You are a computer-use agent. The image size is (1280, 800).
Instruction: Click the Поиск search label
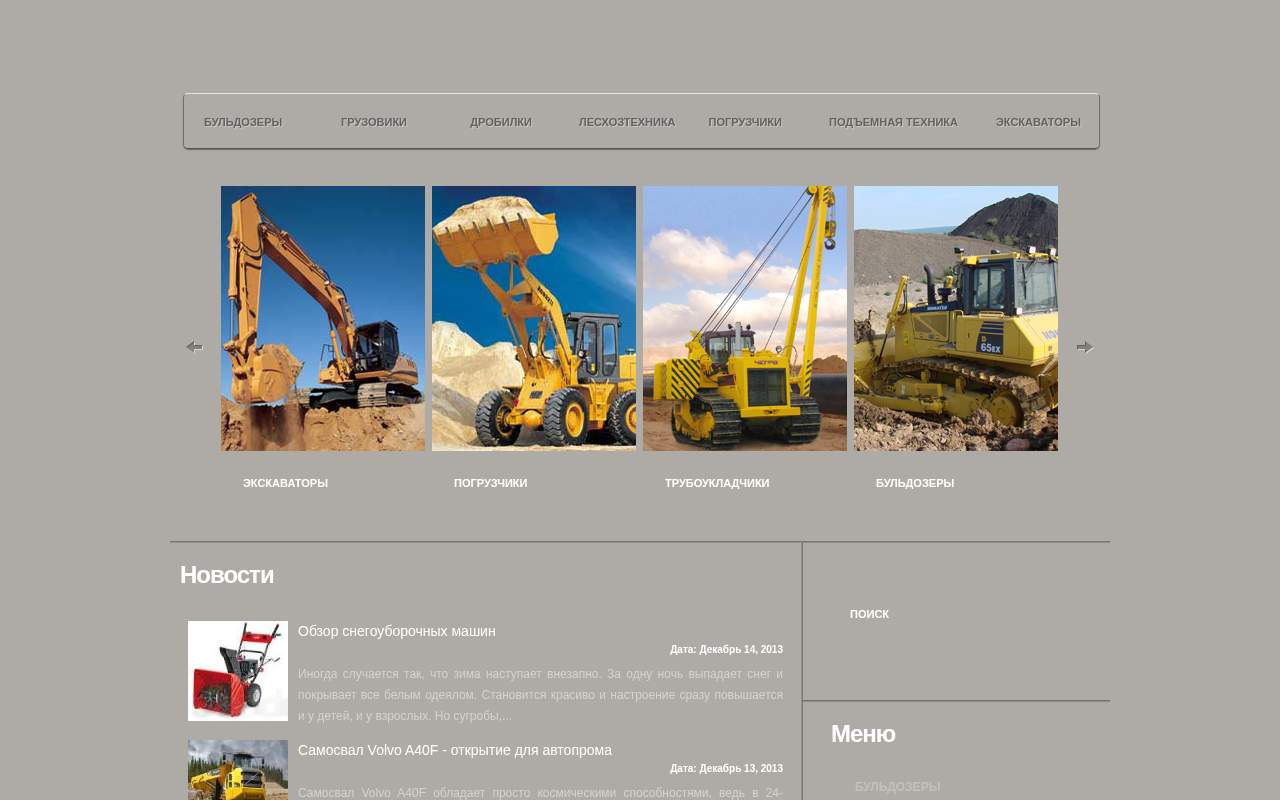869,614
